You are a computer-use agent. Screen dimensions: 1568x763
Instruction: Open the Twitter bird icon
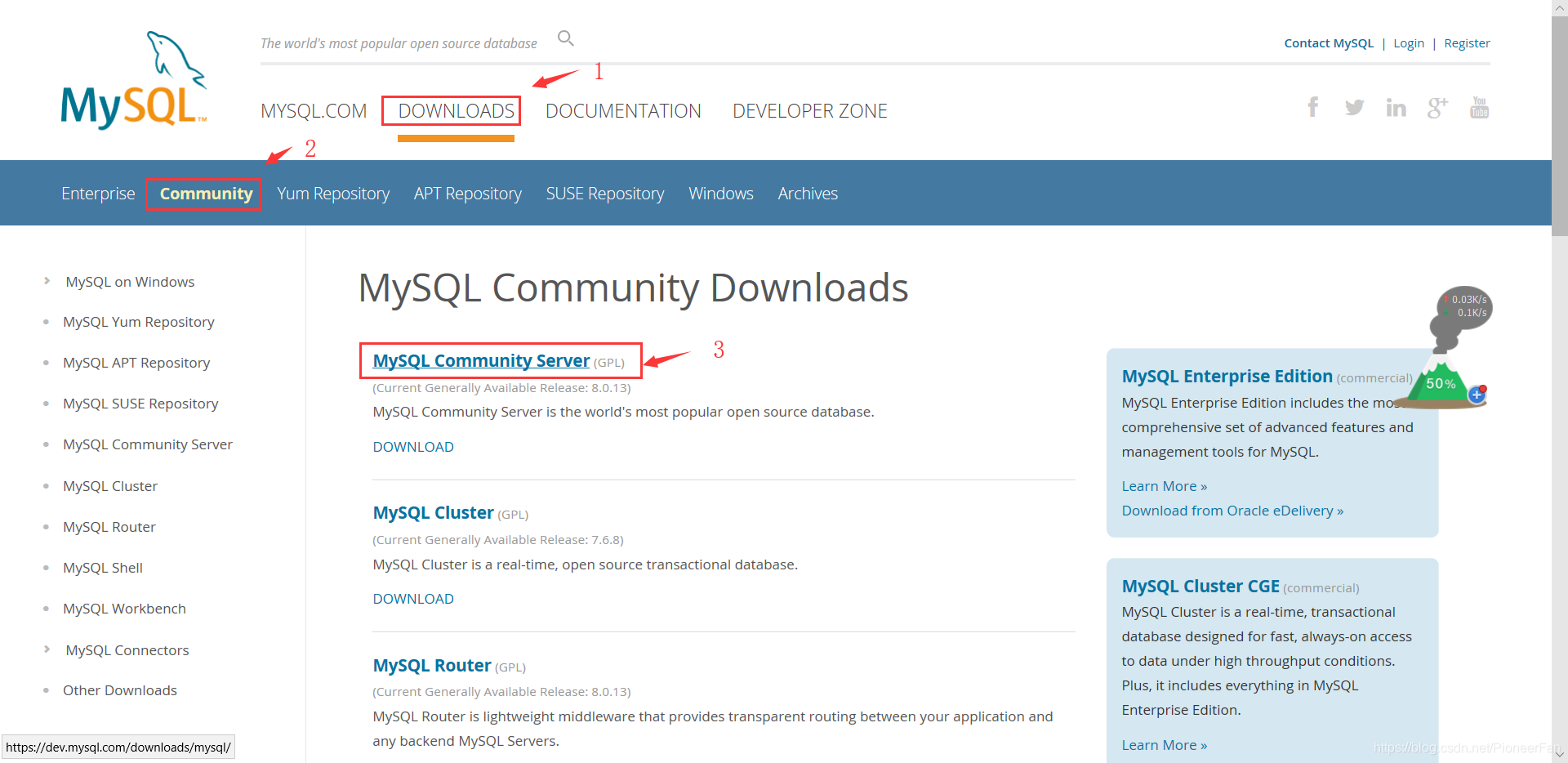(x=1354, y=107)
